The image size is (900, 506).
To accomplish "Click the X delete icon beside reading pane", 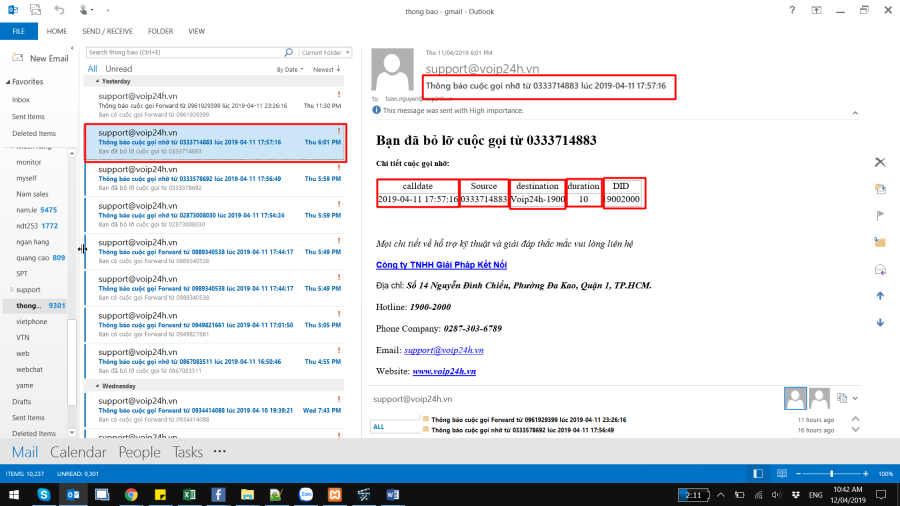I will coord(880,162).
